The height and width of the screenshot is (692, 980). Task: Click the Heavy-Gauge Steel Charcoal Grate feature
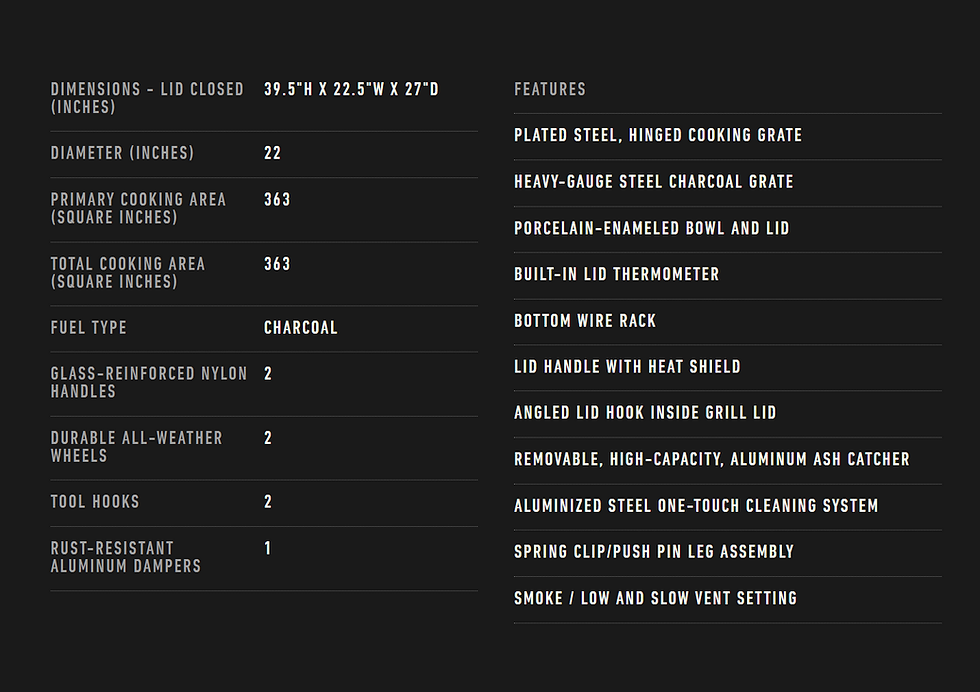point(653,182)
